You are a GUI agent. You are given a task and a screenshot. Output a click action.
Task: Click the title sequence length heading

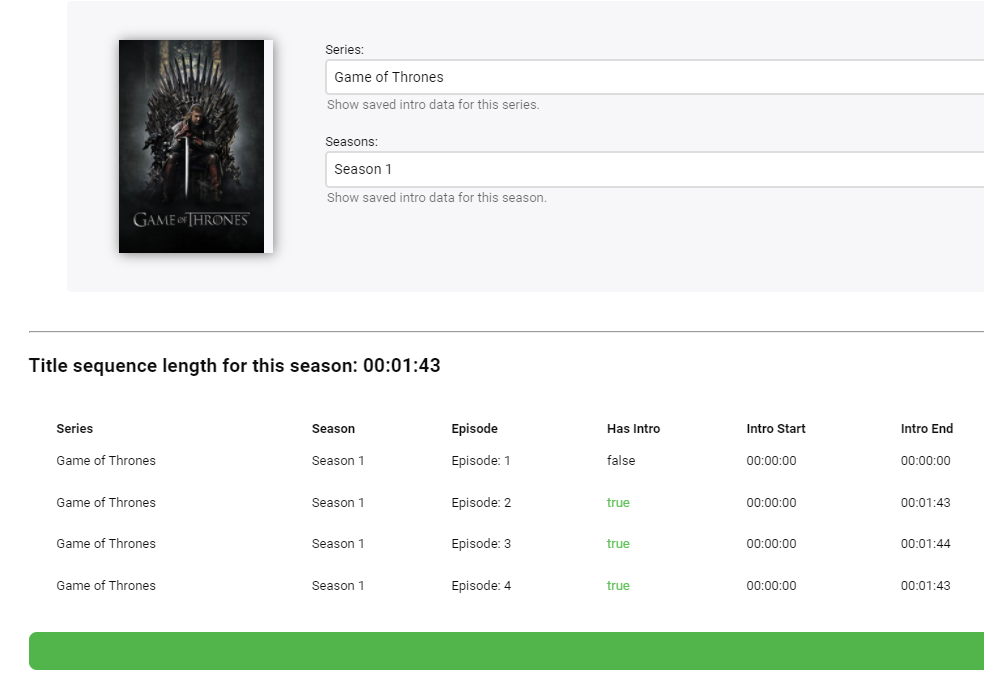coord(235,366)
